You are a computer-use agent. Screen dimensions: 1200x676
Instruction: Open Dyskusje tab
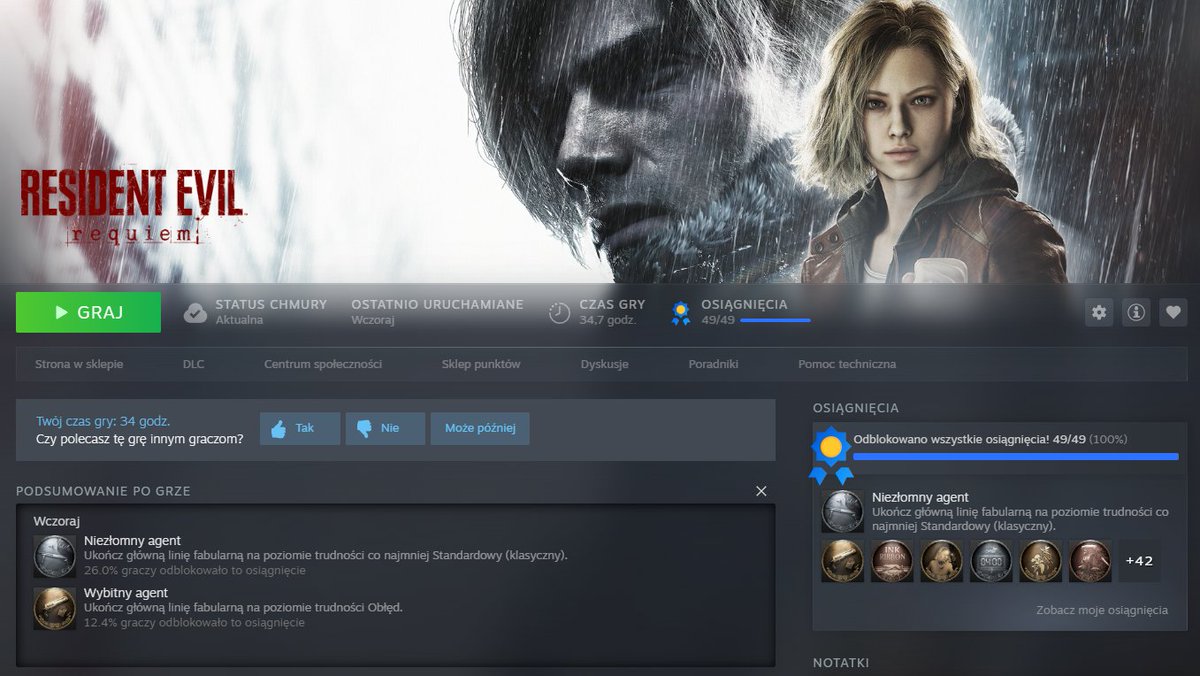(x=604, y=364)
